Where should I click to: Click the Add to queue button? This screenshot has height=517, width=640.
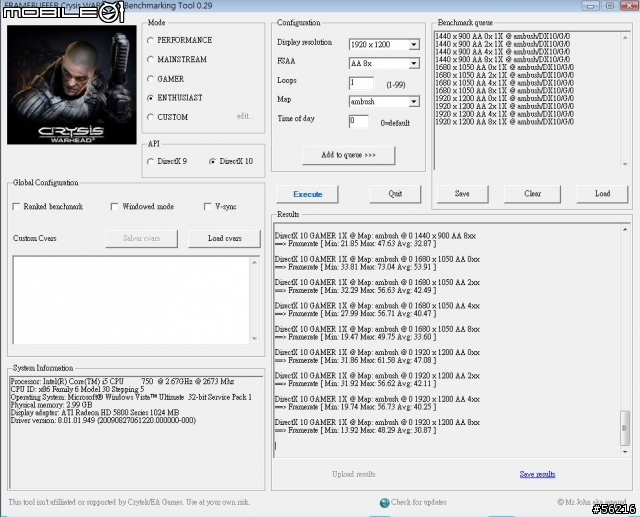349,155
